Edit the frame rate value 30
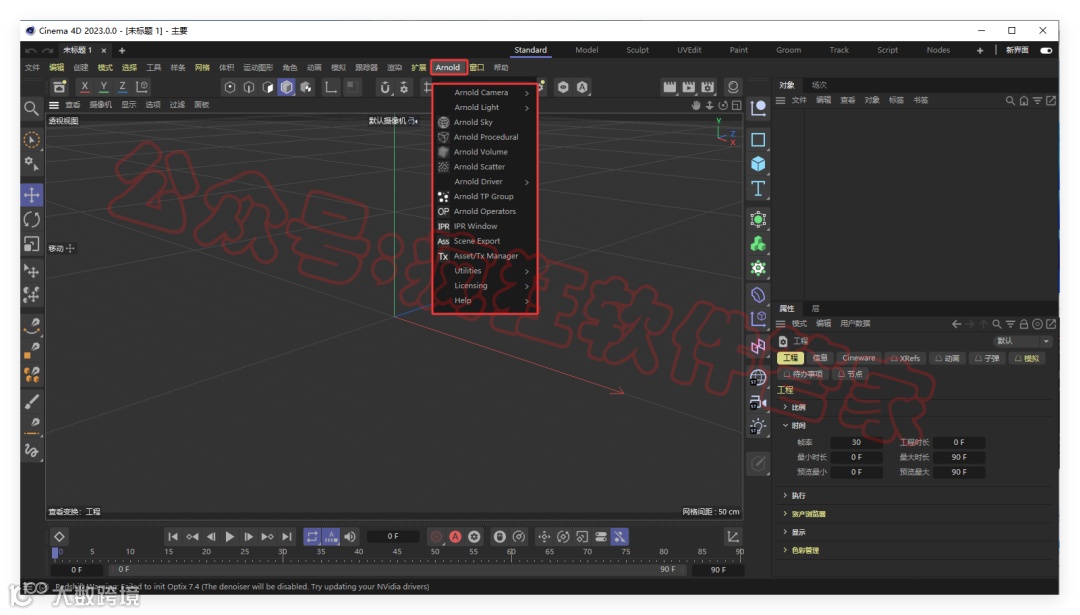The height and width of the screenshot is (615, 1080). 856,442
